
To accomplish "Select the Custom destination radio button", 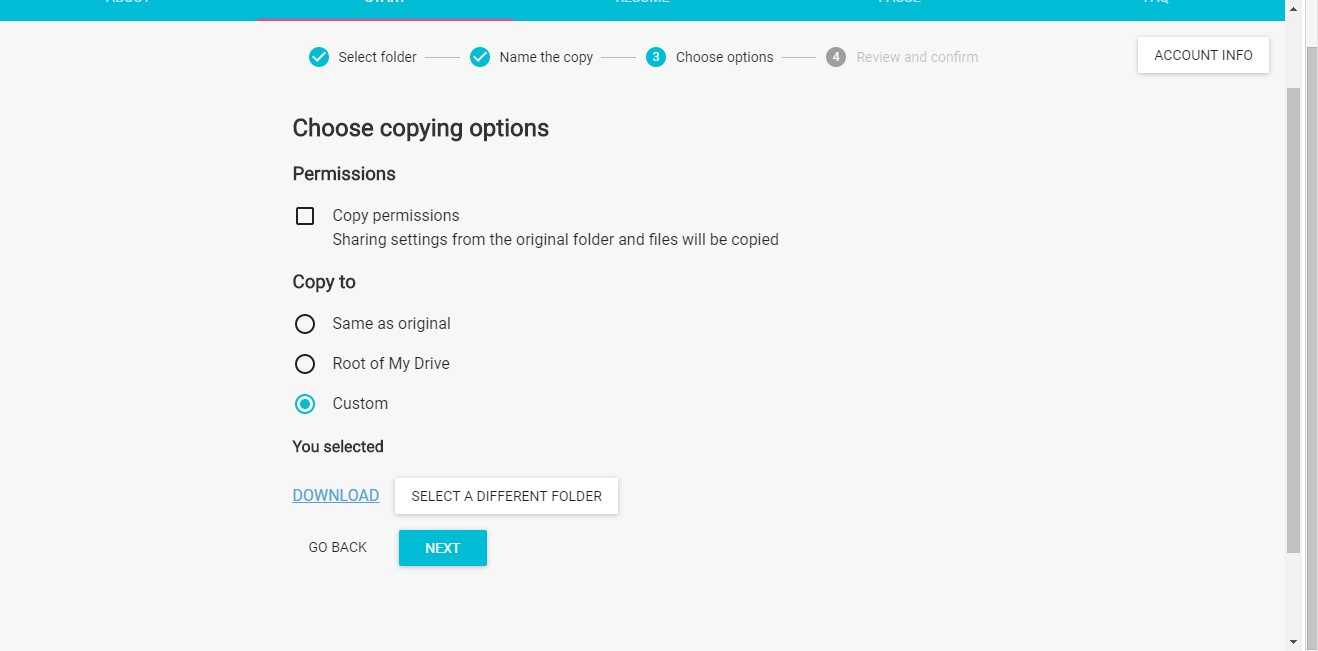I will click(x=305, y=404).
